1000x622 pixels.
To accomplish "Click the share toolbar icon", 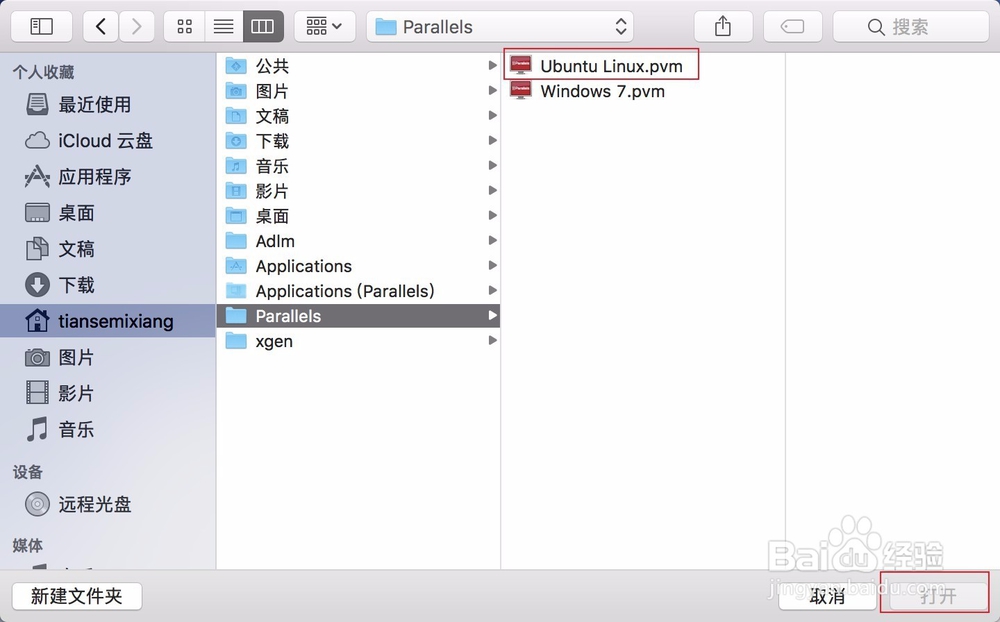I will (723, 26).
